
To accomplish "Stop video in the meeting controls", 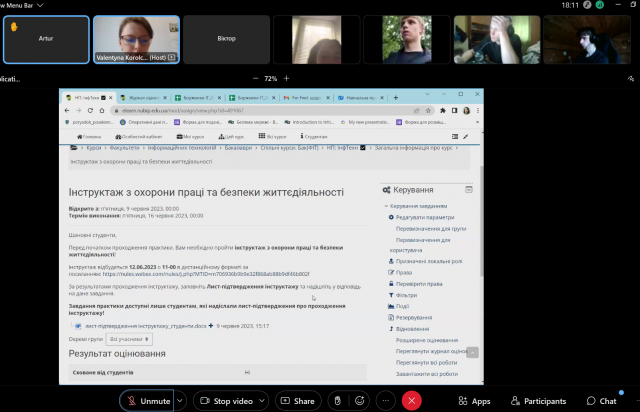I will click(227, 401).
